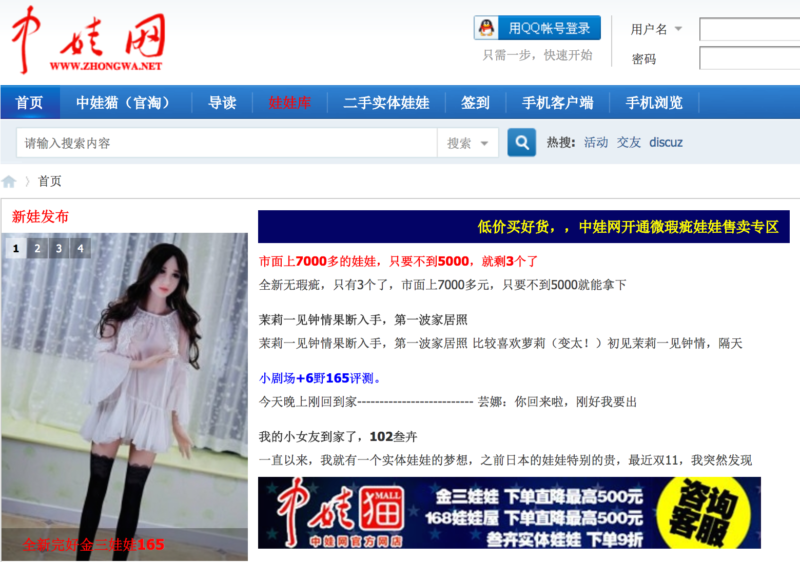800x562 pixels.
Task: Open slideshow caption 全新完好金三娃娃165
Action: (x=93, y=545)
